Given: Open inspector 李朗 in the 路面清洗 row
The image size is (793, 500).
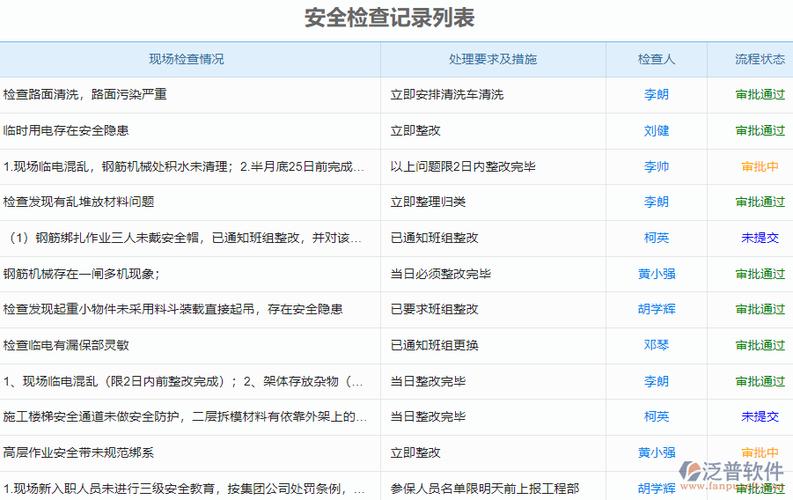Looking at the screenshot, I should point(656,95).
